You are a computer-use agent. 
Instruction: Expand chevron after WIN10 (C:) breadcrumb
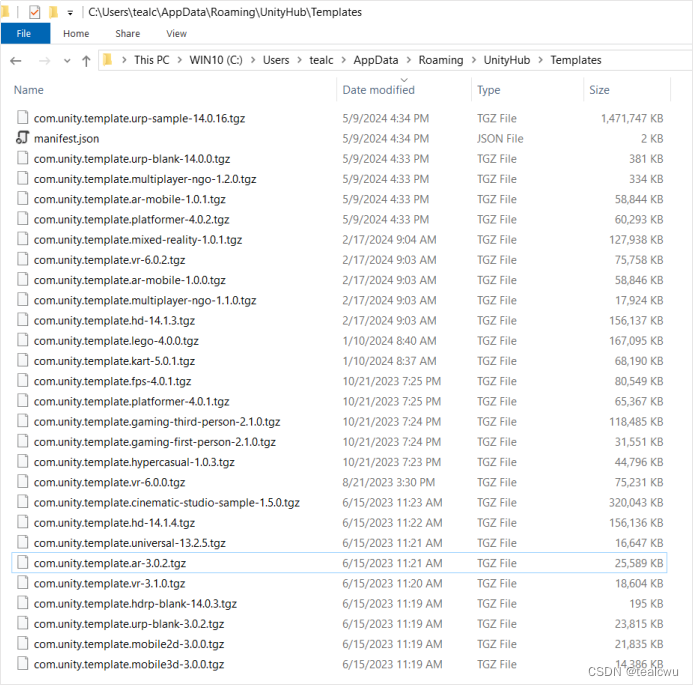(253, 60)
